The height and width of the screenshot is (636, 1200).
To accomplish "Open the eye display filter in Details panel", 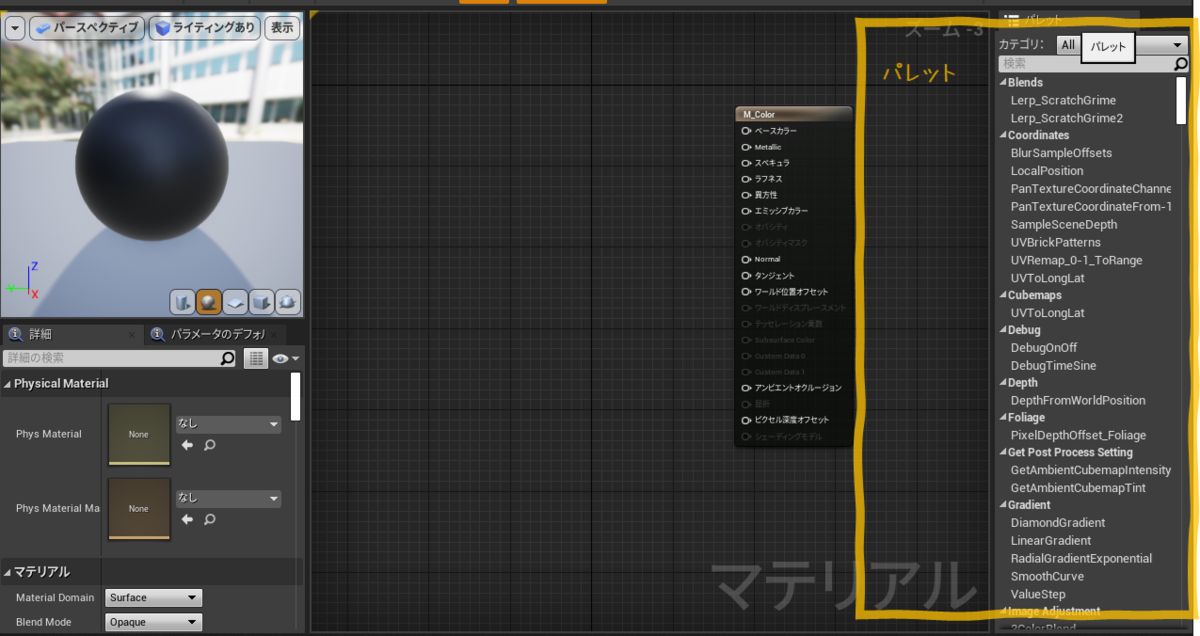I will click(x=281, y=359).
